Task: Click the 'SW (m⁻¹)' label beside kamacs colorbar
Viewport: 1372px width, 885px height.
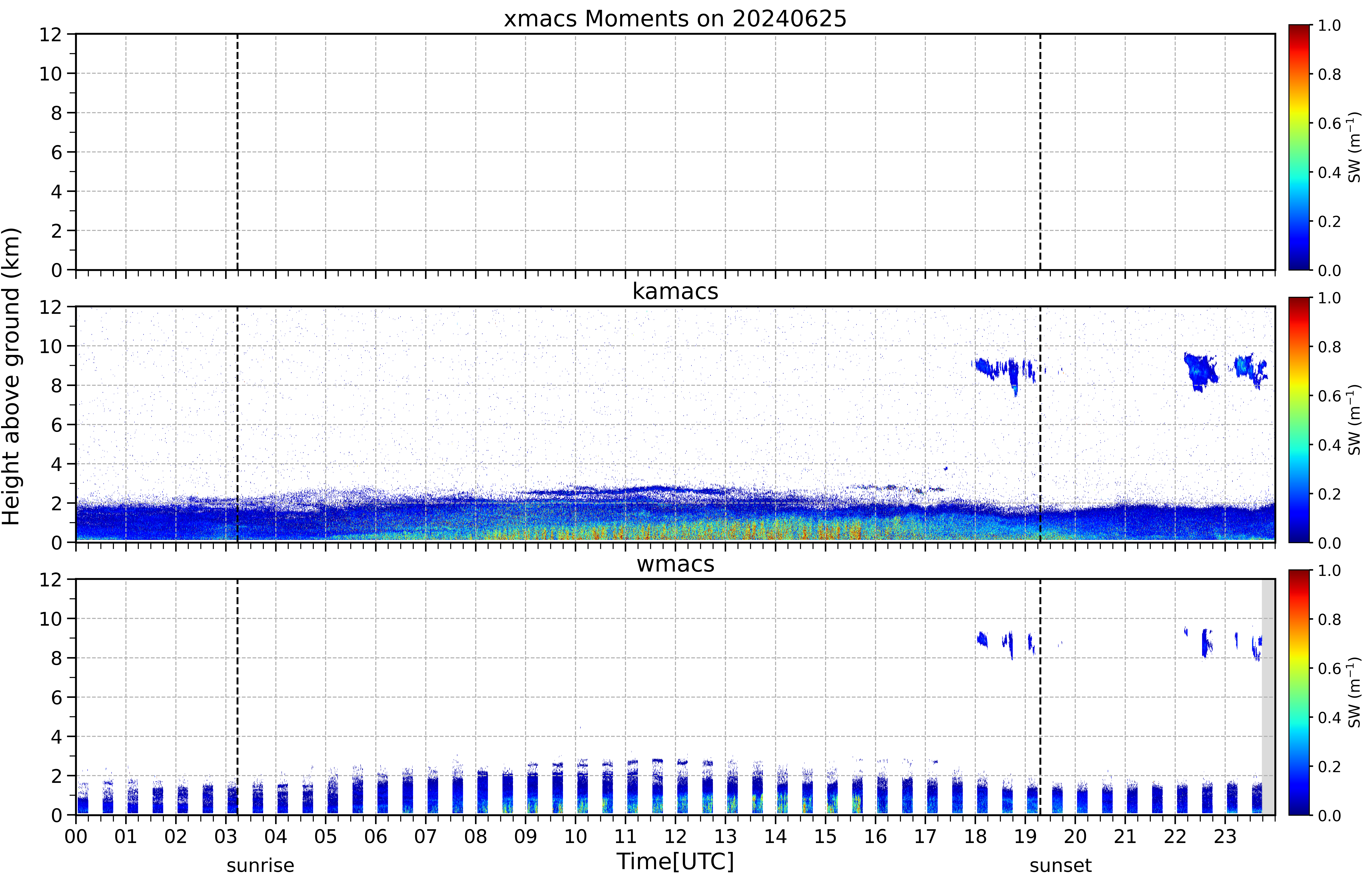Action: [x=1354, y=420]
